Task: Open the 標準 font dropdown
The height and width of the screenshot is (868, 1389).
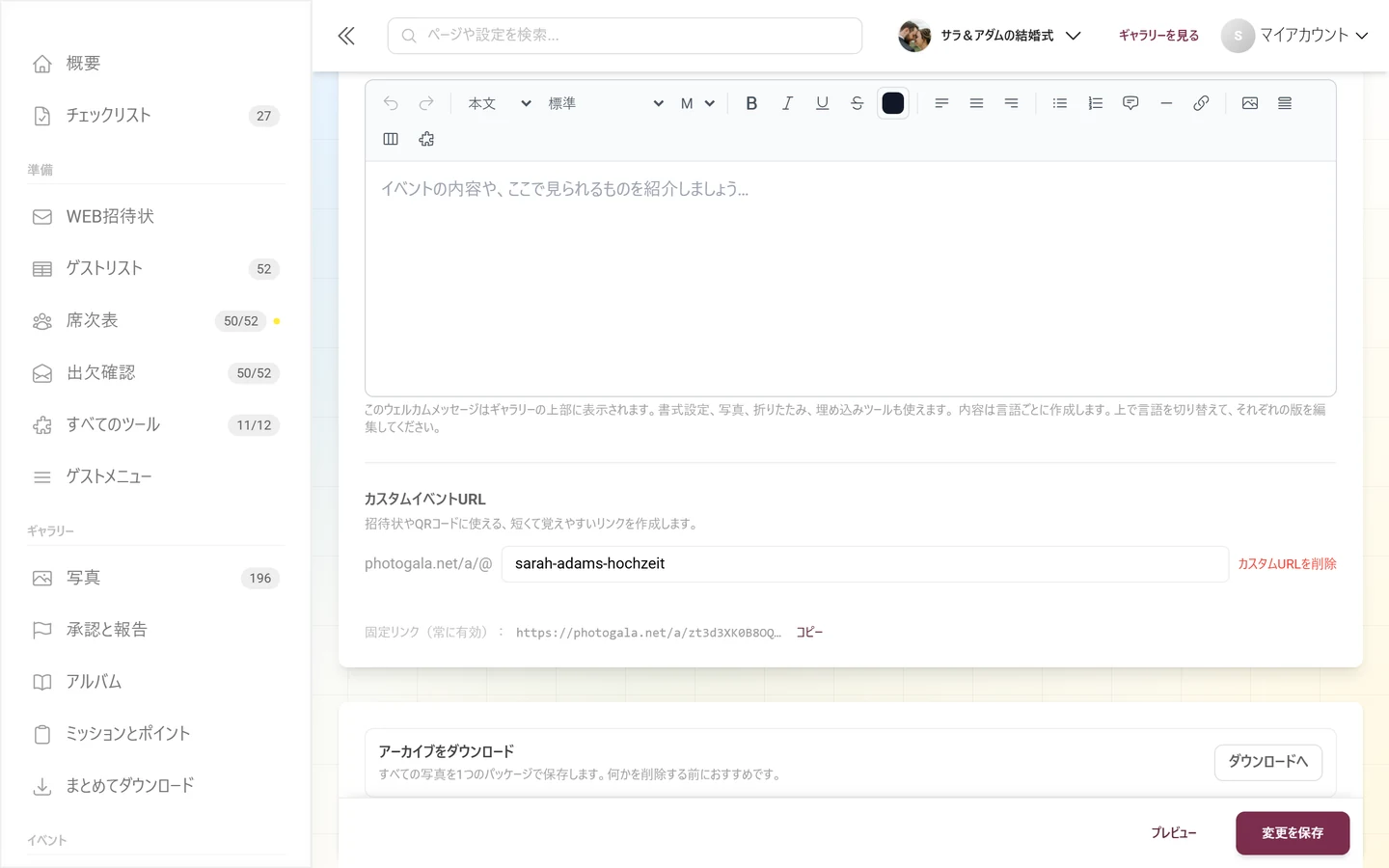Action: 605,103
